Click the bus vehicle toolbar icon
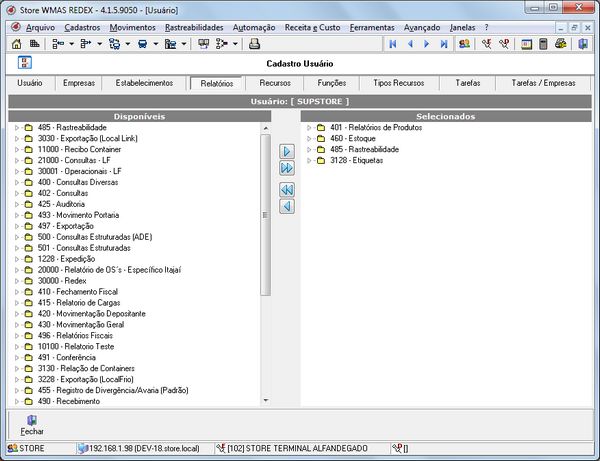 coord(142,44)
